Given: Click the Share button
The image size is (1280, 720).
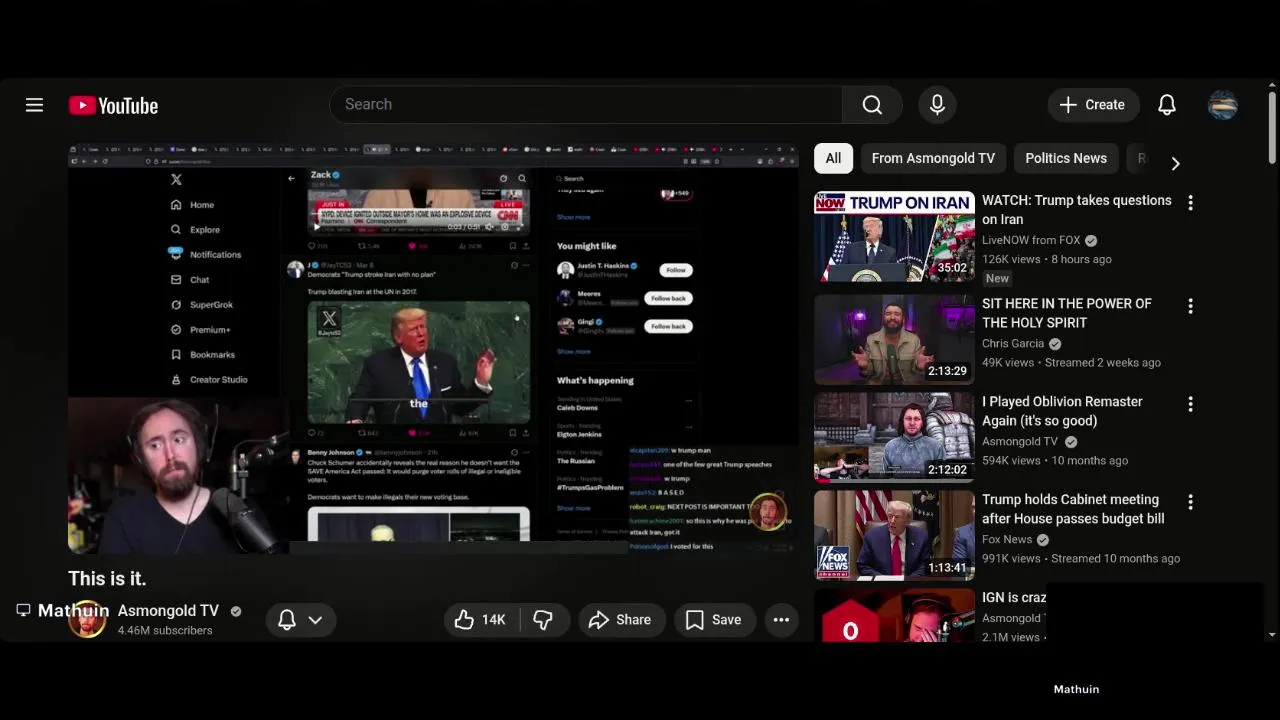Looking at the screenshot, I should click(620, 620).
